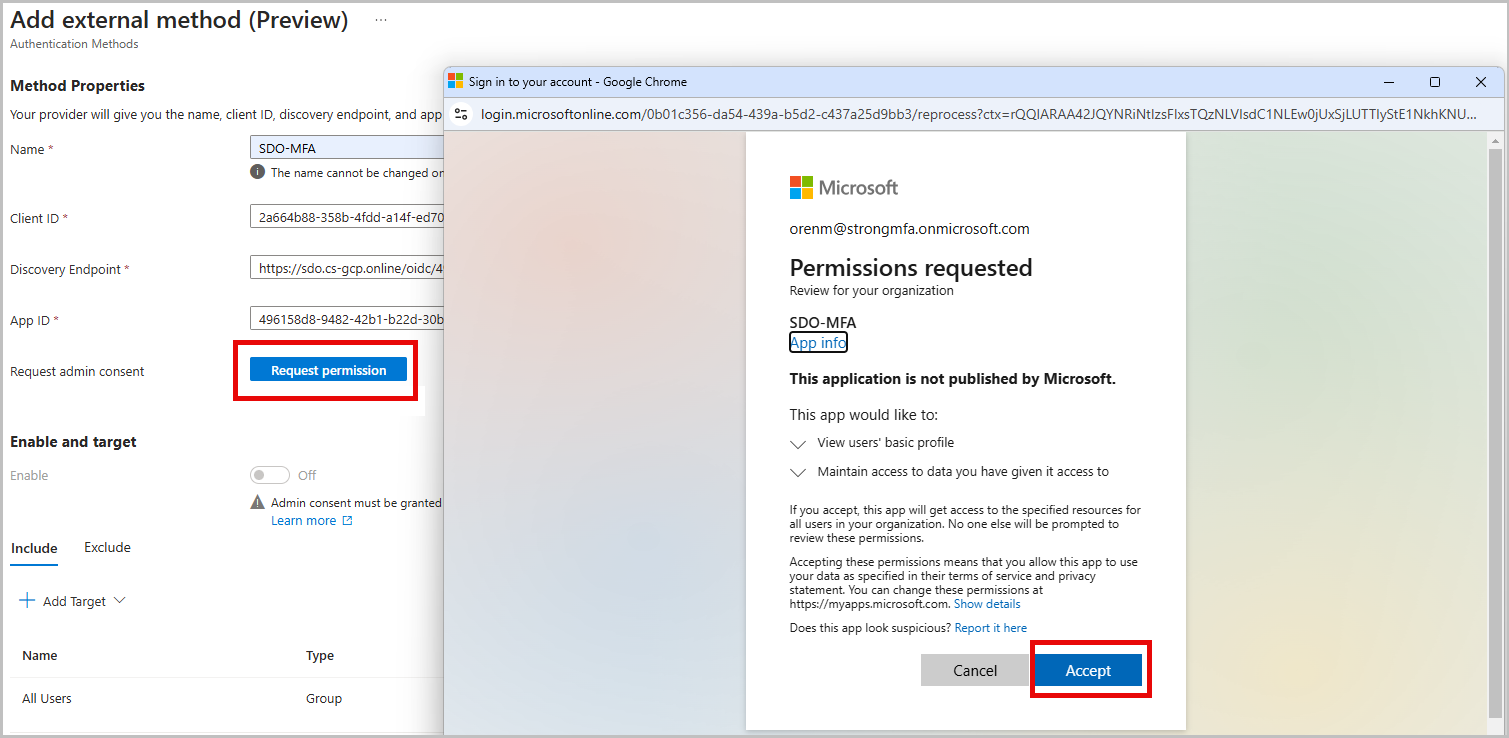Click the info icon under the Name field

pyautogui.click(x=257, y=172)
